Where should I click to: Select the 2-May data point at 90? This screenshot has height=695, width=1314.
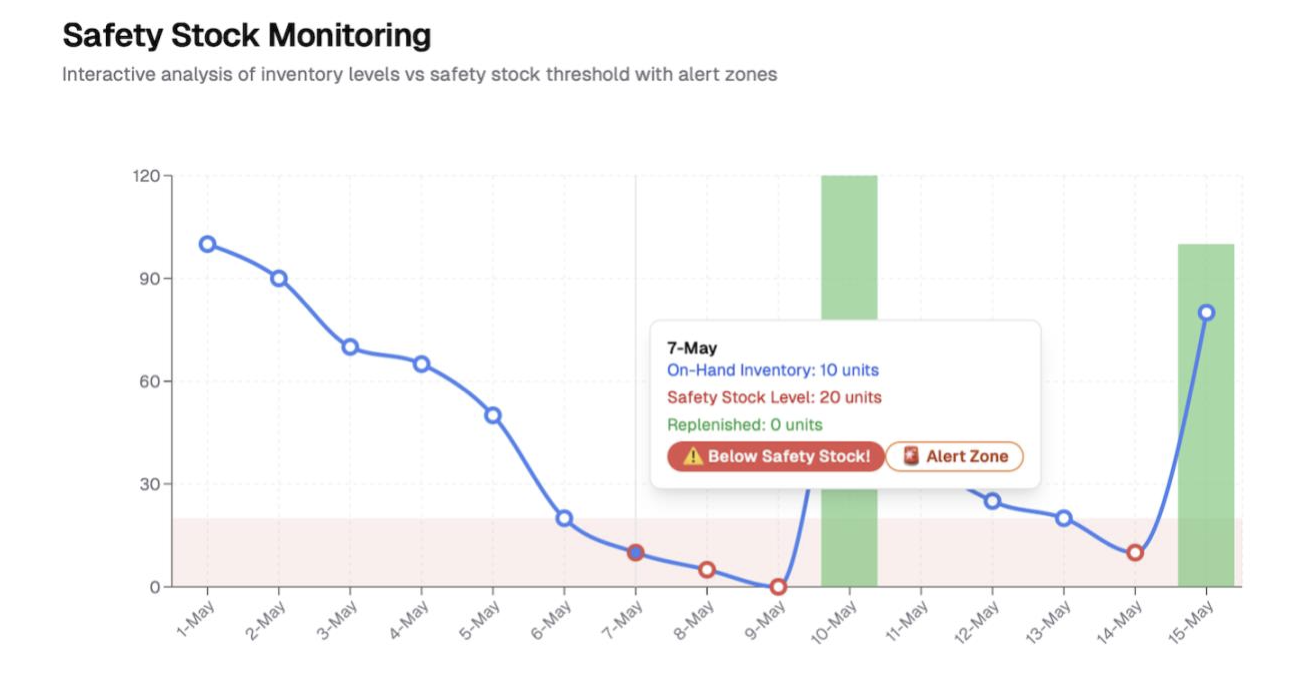[279, 278]
